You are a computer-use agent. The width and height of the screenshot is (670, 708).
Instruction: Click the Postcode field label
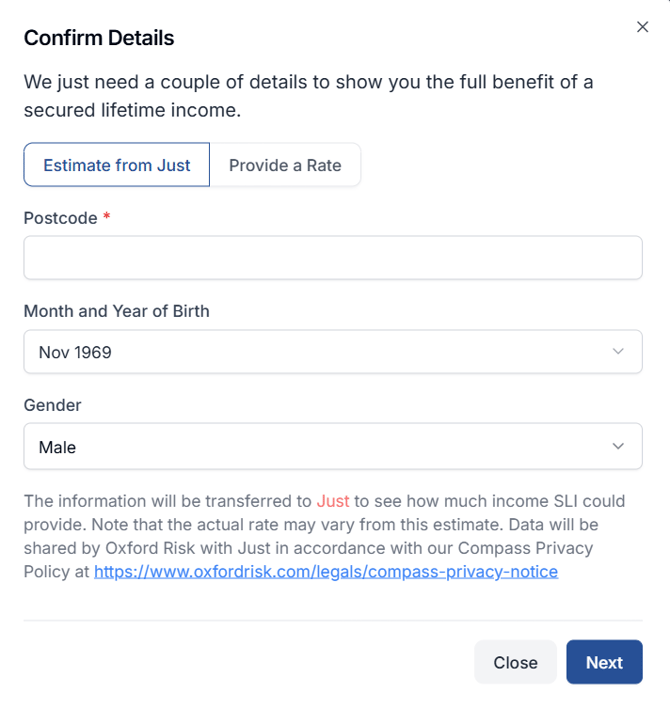(60, 217)
